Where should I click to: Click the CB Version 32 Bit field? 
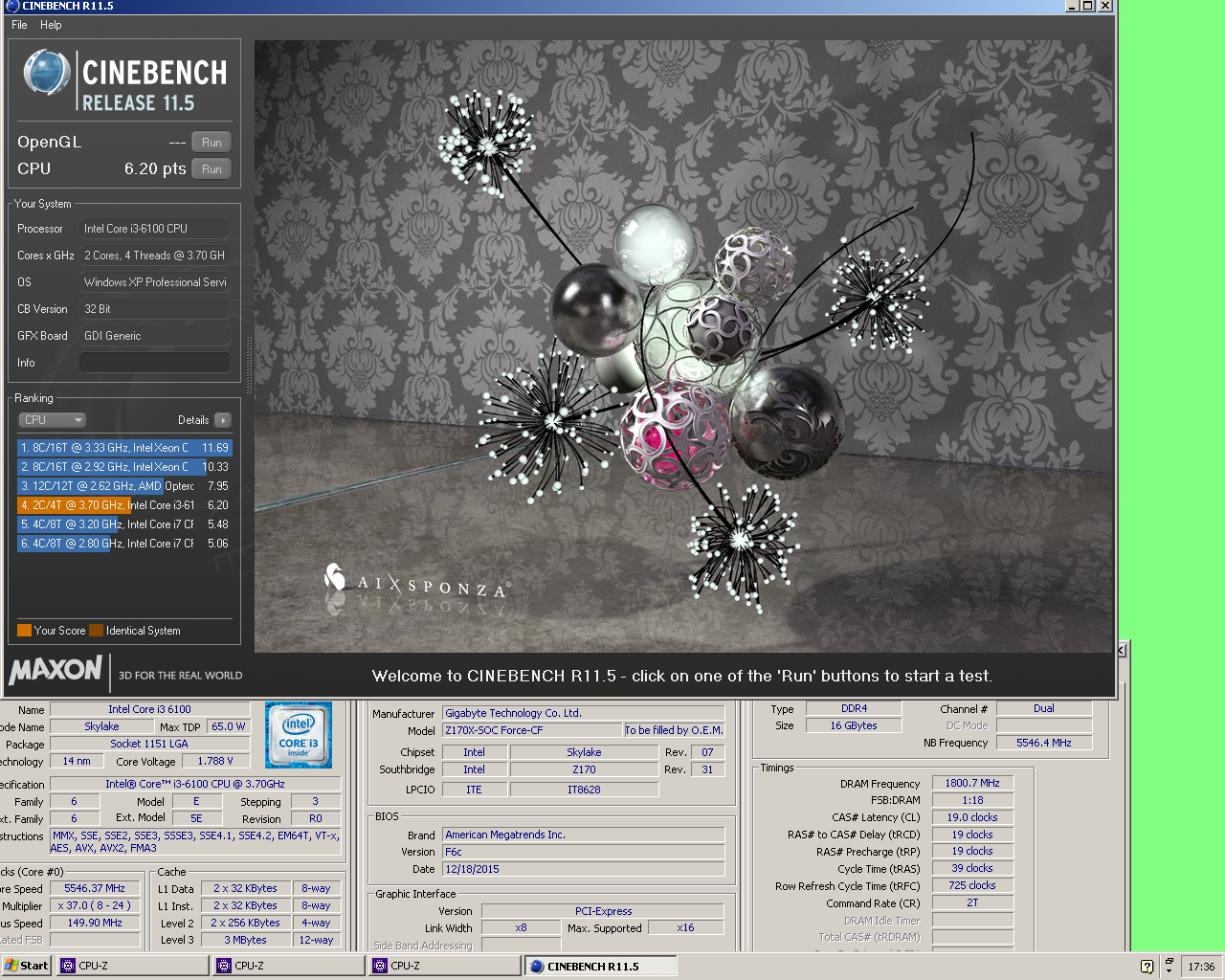pyautogui.click(x=155, y=309)
